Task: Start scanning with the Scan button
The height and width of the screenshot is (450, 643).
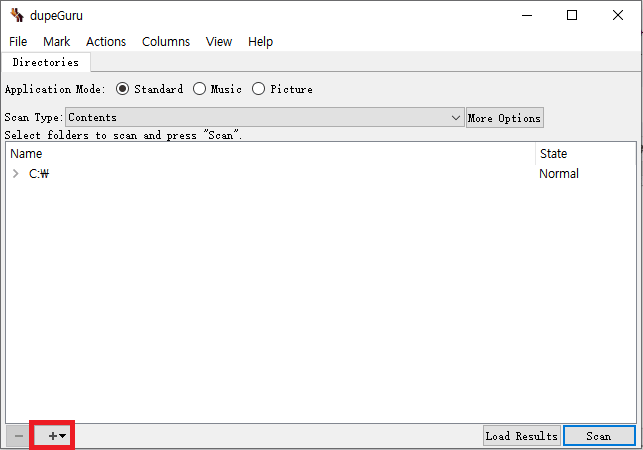Action: click(599, 436)
